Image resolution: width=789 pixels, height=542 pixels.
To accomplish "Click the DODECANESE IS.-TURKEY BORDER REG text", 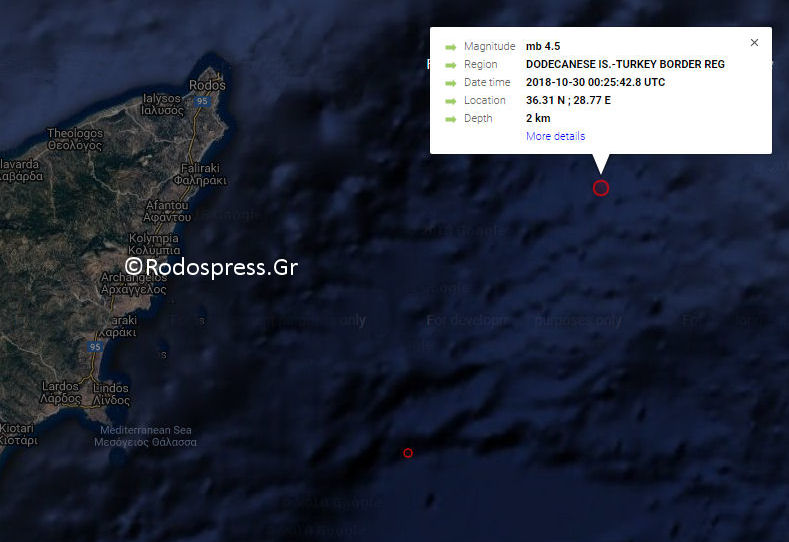I will tap(625, 64).
